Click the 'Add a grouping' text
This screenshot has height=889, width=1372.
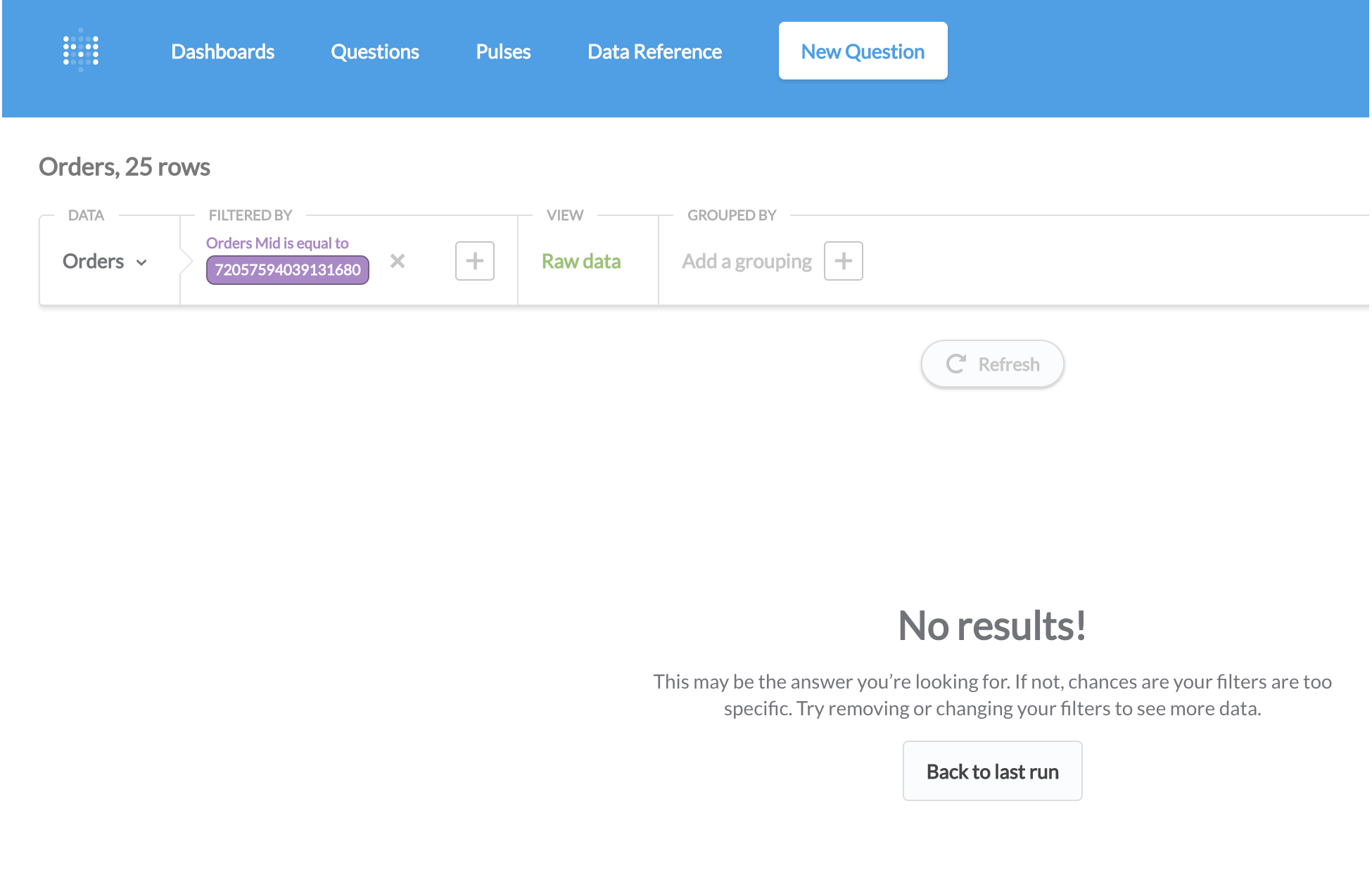coord(747,261)
